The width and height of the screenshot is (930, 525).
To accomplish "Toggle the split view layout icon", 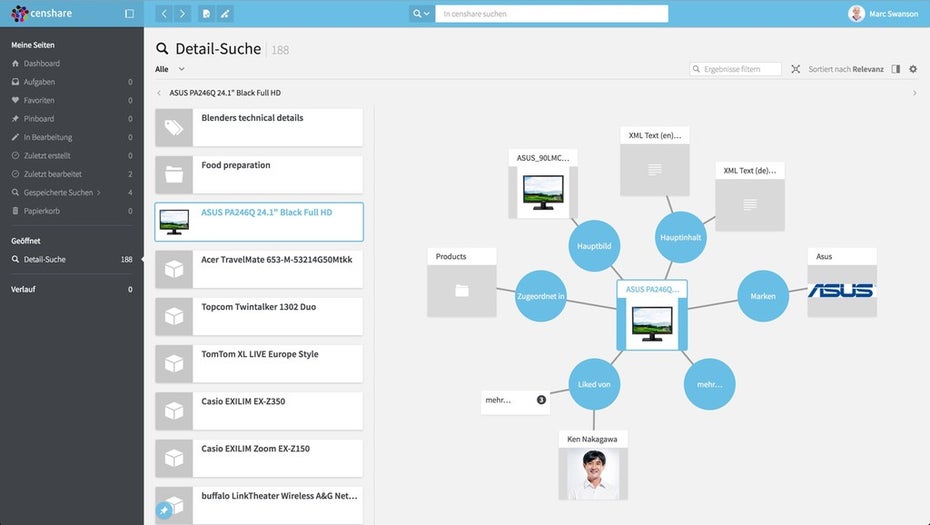I will coord(896,69).
